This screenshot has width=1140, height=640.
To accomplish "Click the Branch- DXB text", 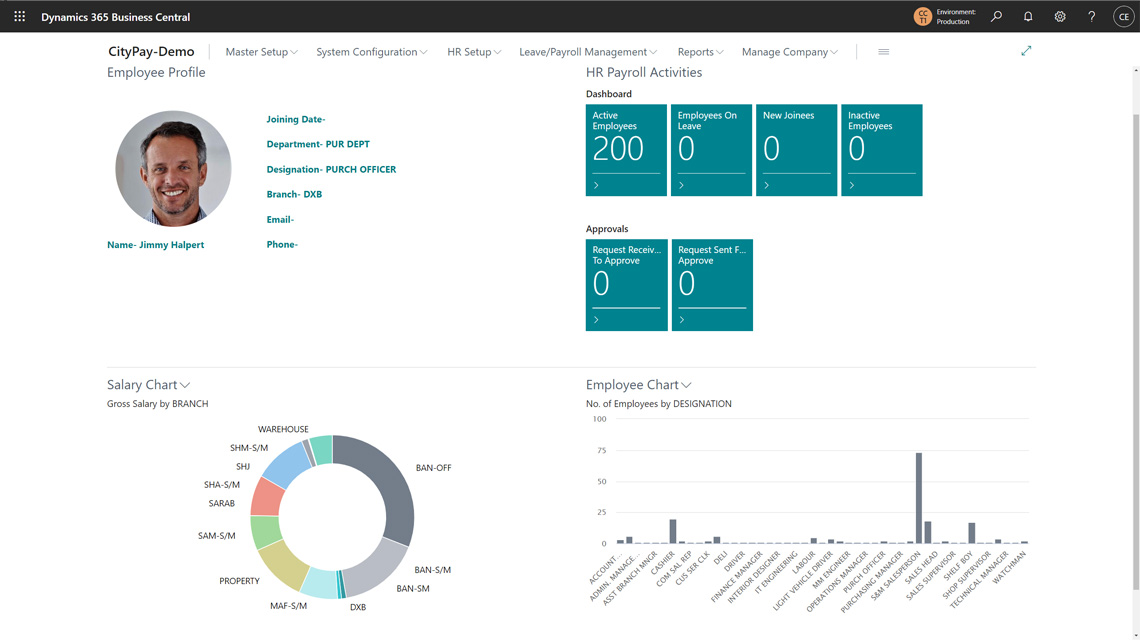I will (294, 194).
